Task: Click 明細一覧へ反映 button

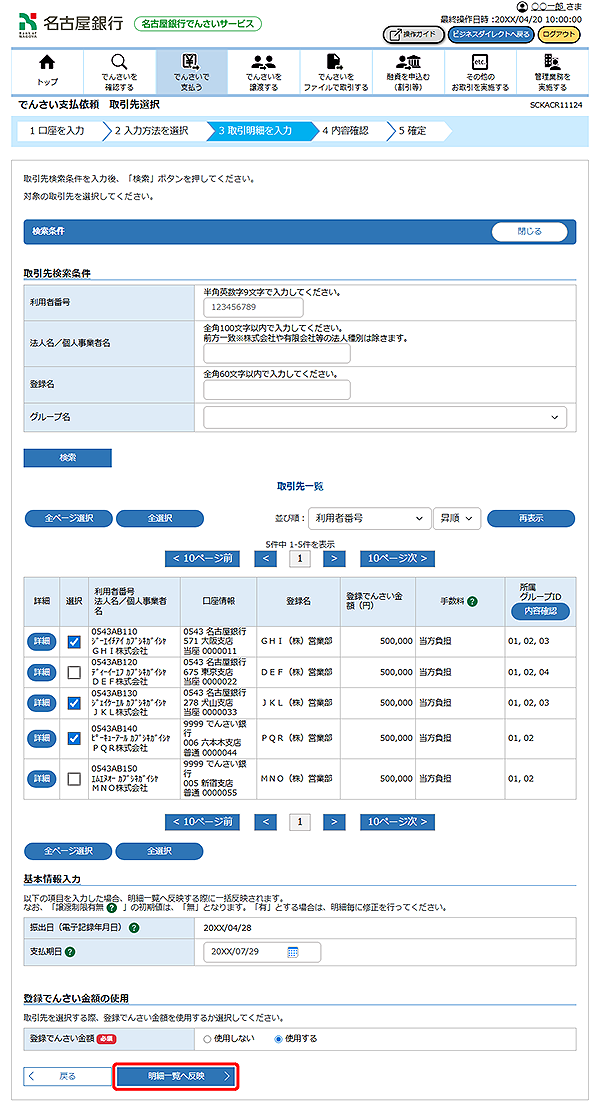Action: point(176,1076)
